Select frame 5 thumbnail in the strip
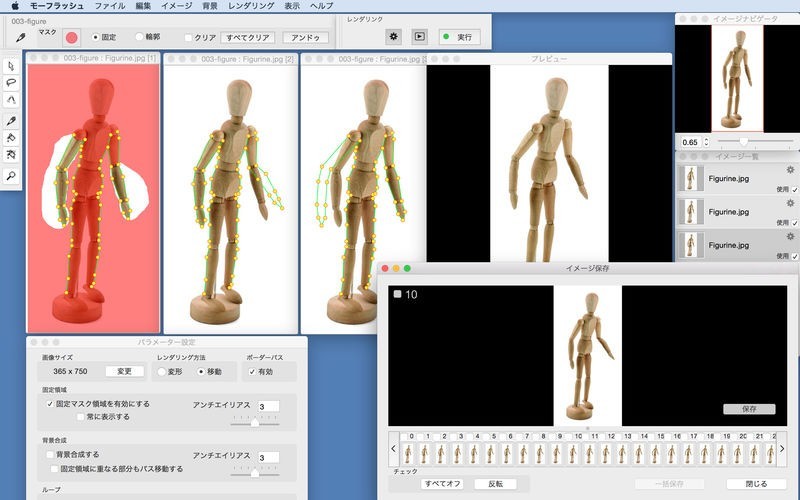Image resolution: width=800 pixels, height=500 pixels. coord(492,452)
